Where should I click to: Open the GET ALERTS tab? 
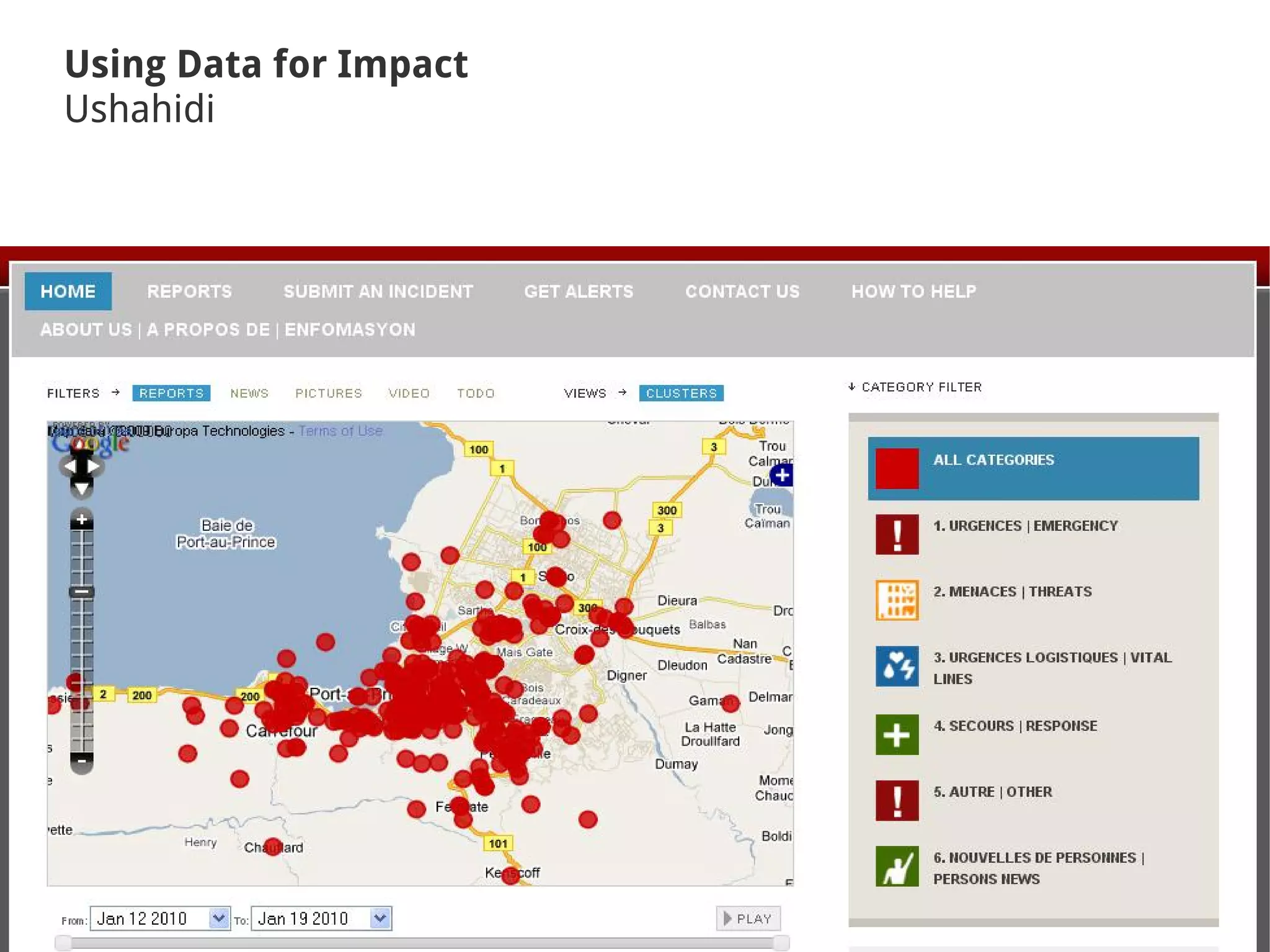click(579, 291)
